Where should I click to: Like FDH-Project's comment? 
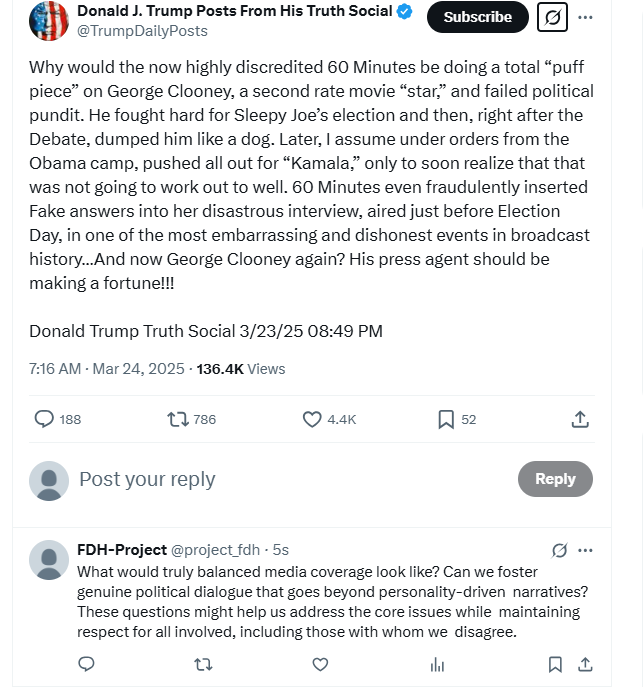click(320, 664)
